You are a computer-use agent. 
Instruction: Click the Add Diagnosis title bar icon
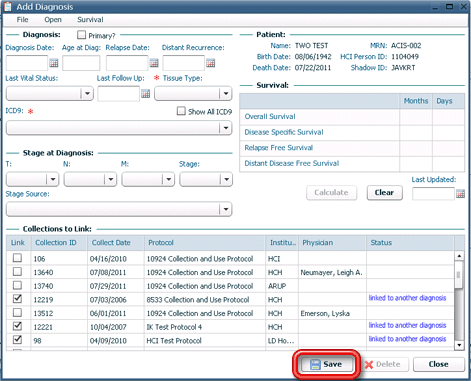point(8,7)
